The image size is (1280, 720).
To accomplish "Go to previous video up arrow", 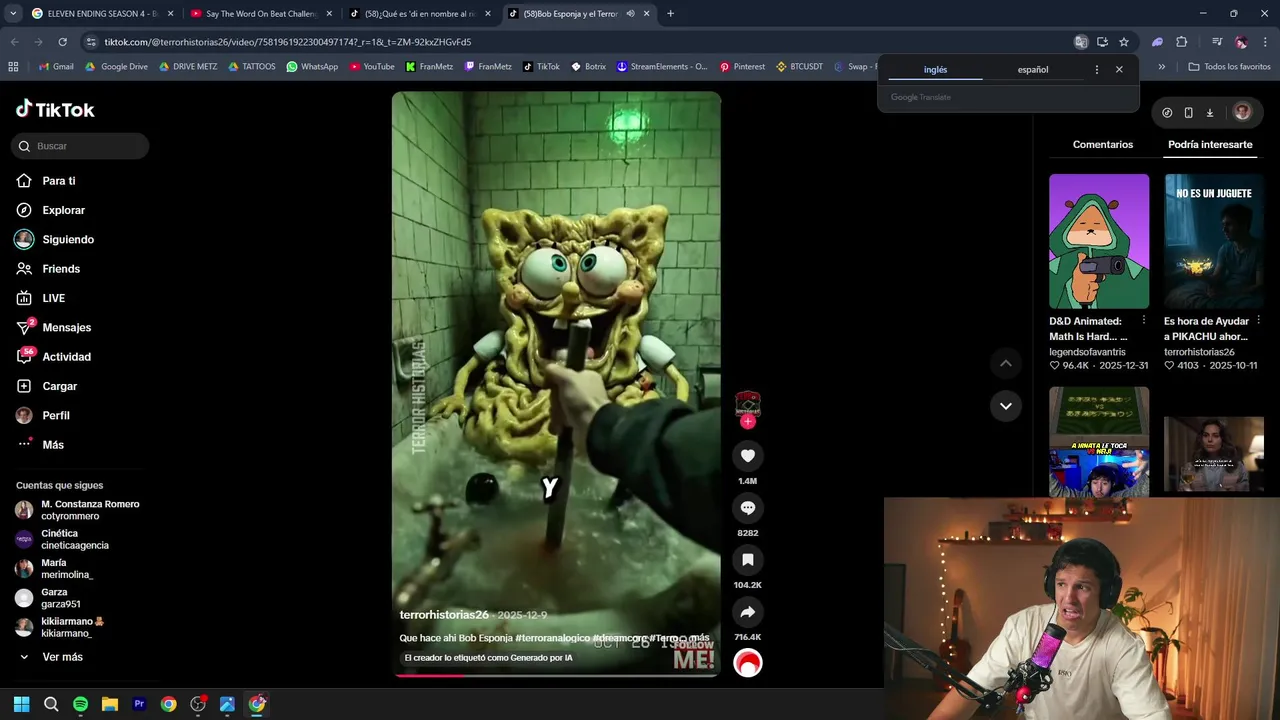I will click(1006, 363).
